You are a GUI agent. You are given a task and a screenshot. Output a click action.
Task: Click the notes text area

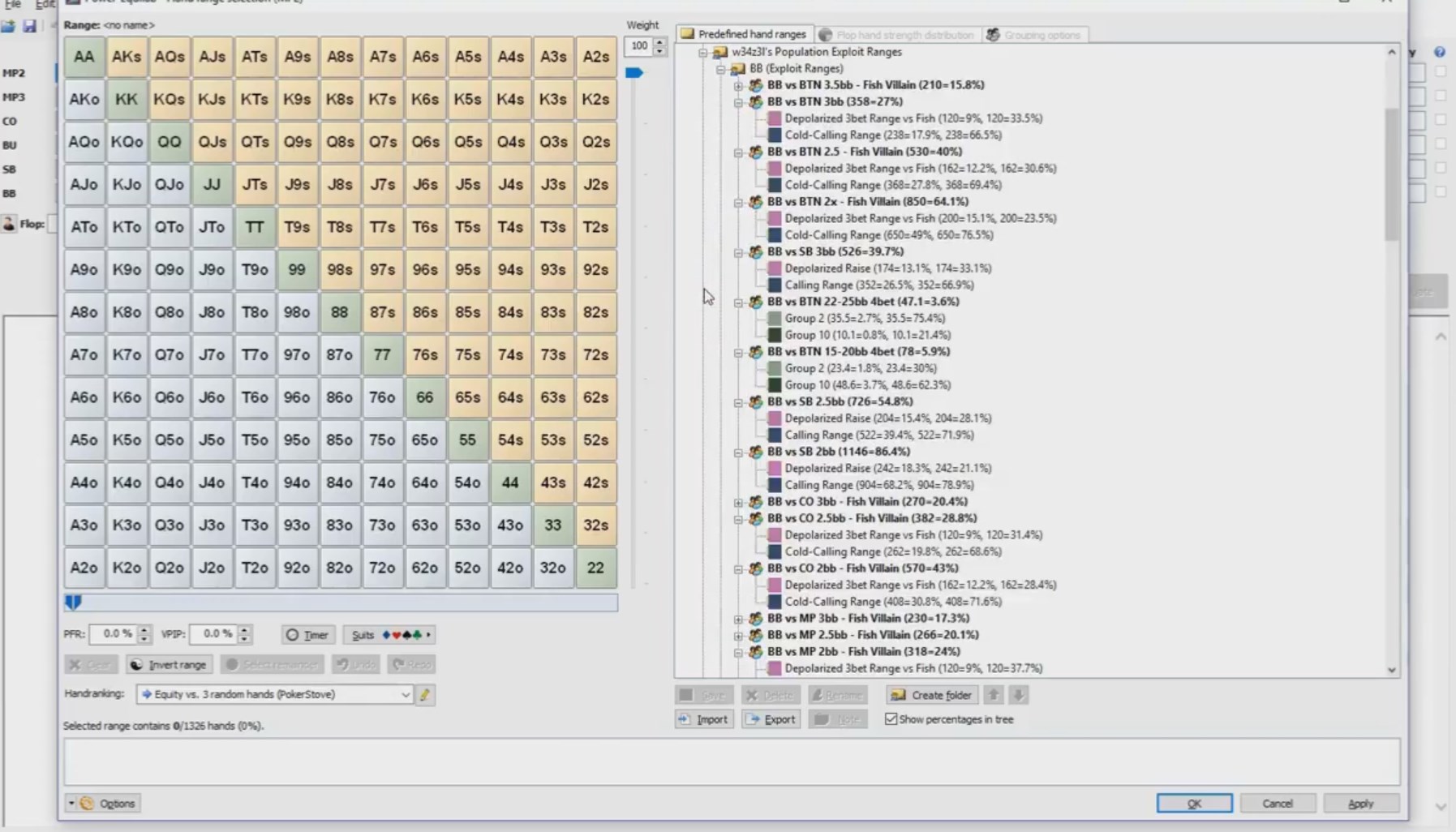click(732, 761)
